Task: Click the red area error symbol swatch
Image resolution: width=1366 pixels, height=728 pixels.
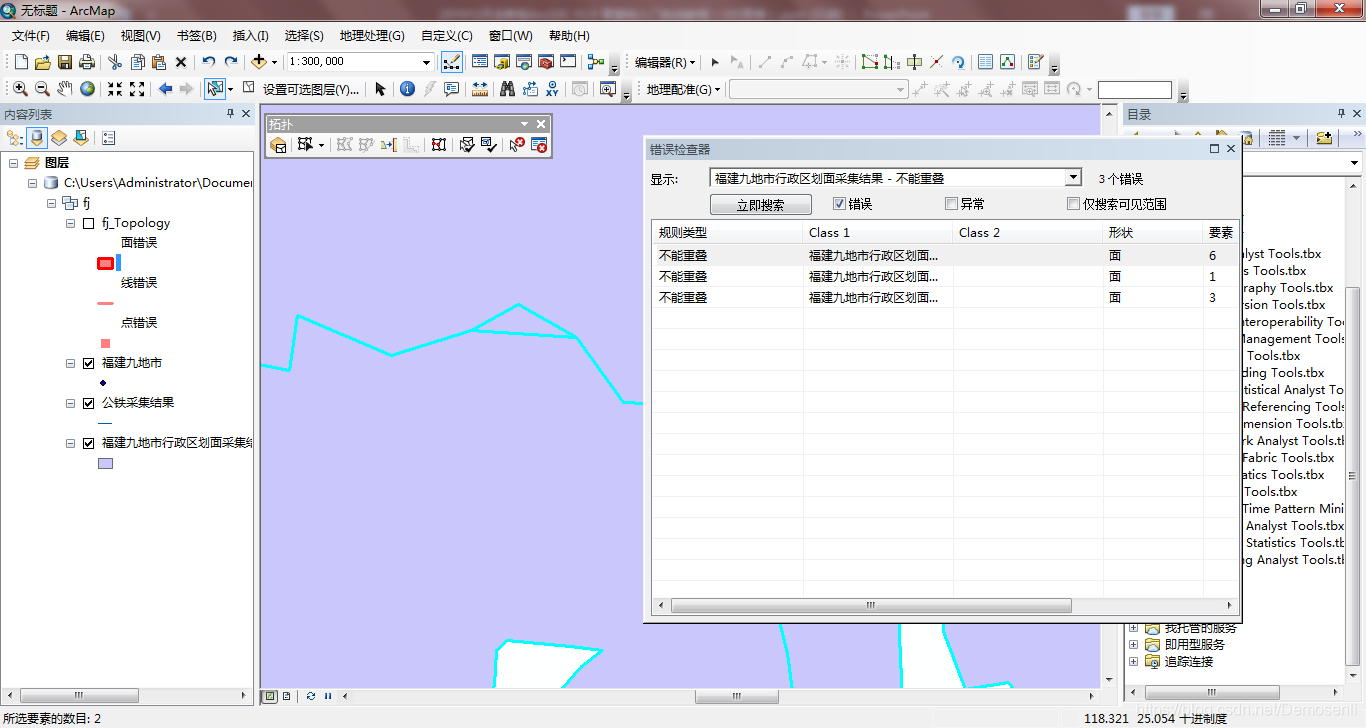Action: coord(105,263)
